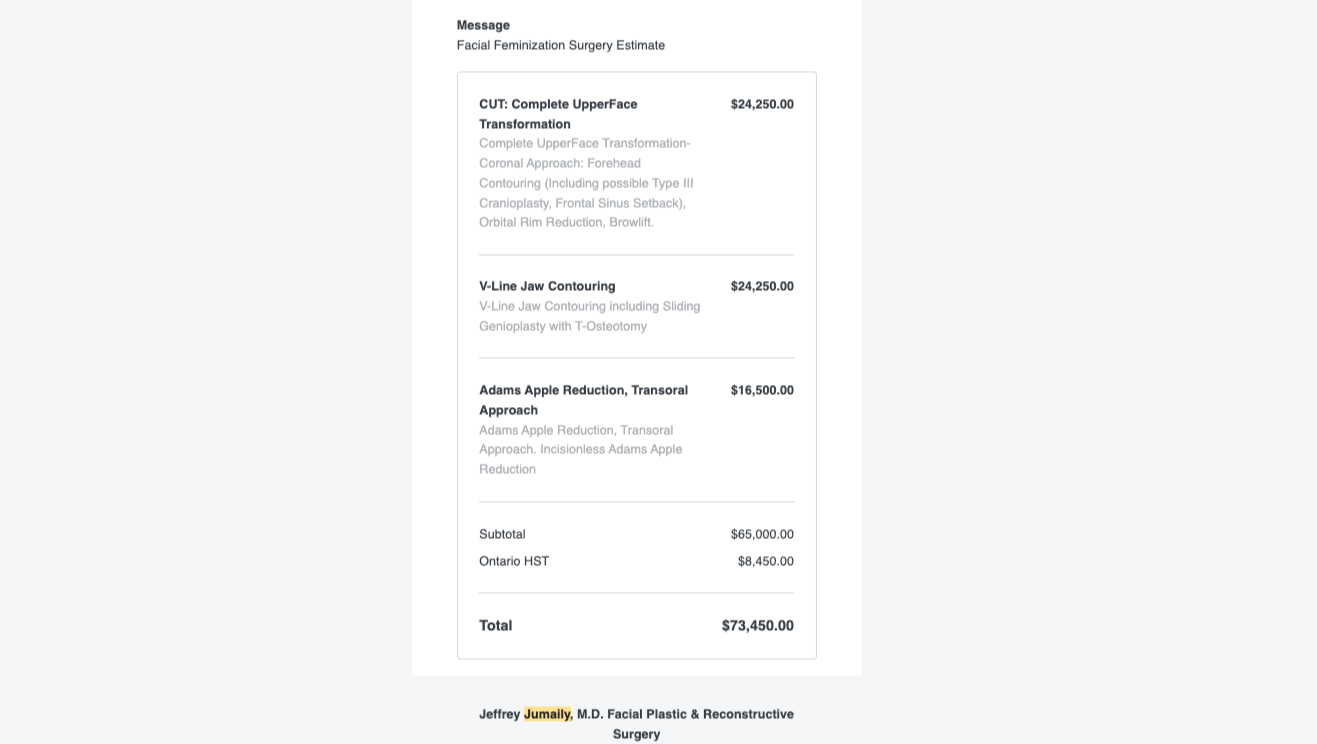Click the Coronal Approach description paragraph
The width and height of the screenshot is (1317, 744).
pyautogui.click(x=587, y=183)
